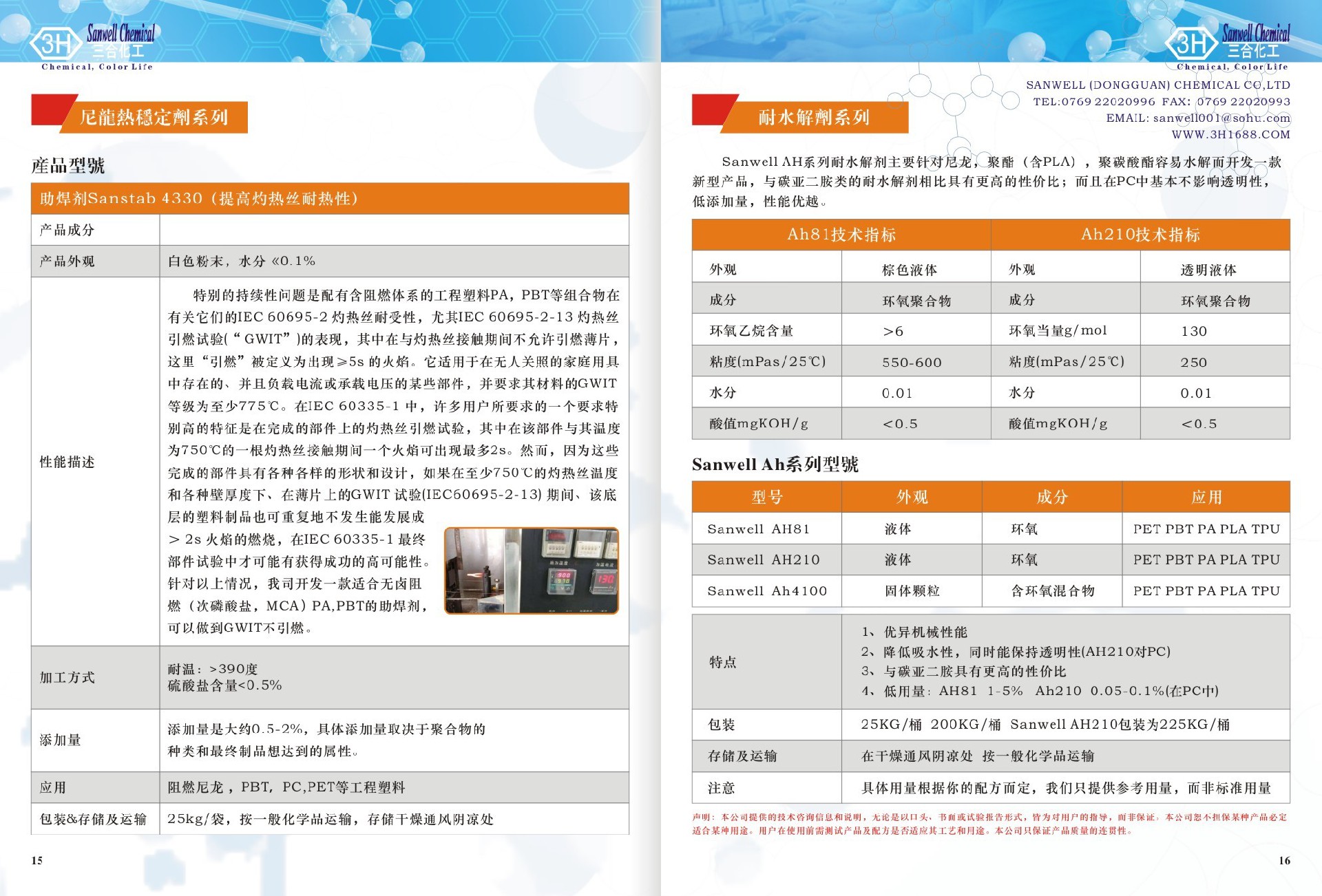This screenshot has width=1322, height=896.
Task: Click the Ah81技术指标 column header
Action: click(x=841, y=235)
